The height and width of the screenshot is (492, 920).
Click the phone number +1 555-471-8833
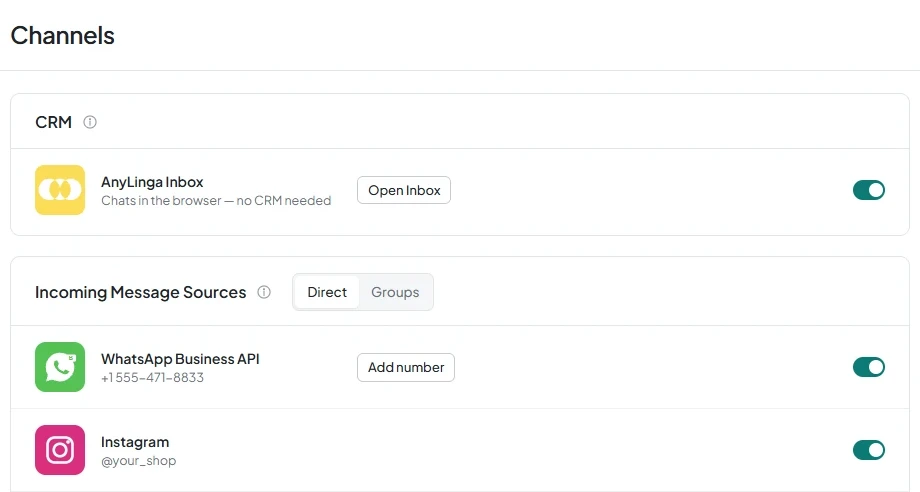[153, 378]
